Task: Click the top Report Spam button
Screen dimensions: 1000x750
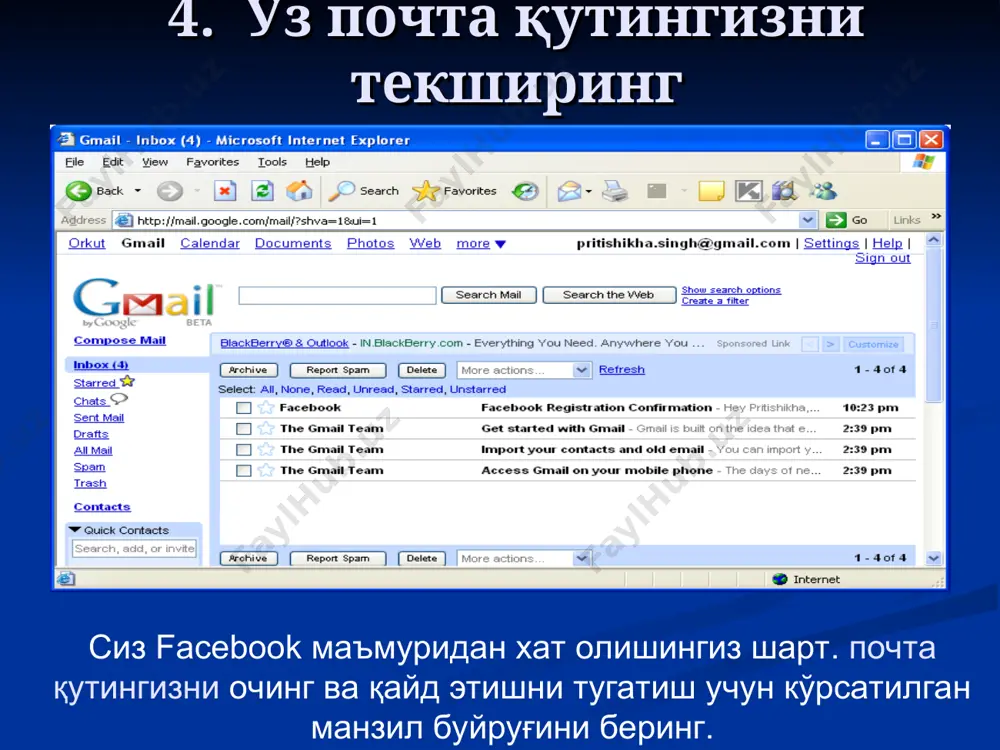Action: (x=338, y=370)
